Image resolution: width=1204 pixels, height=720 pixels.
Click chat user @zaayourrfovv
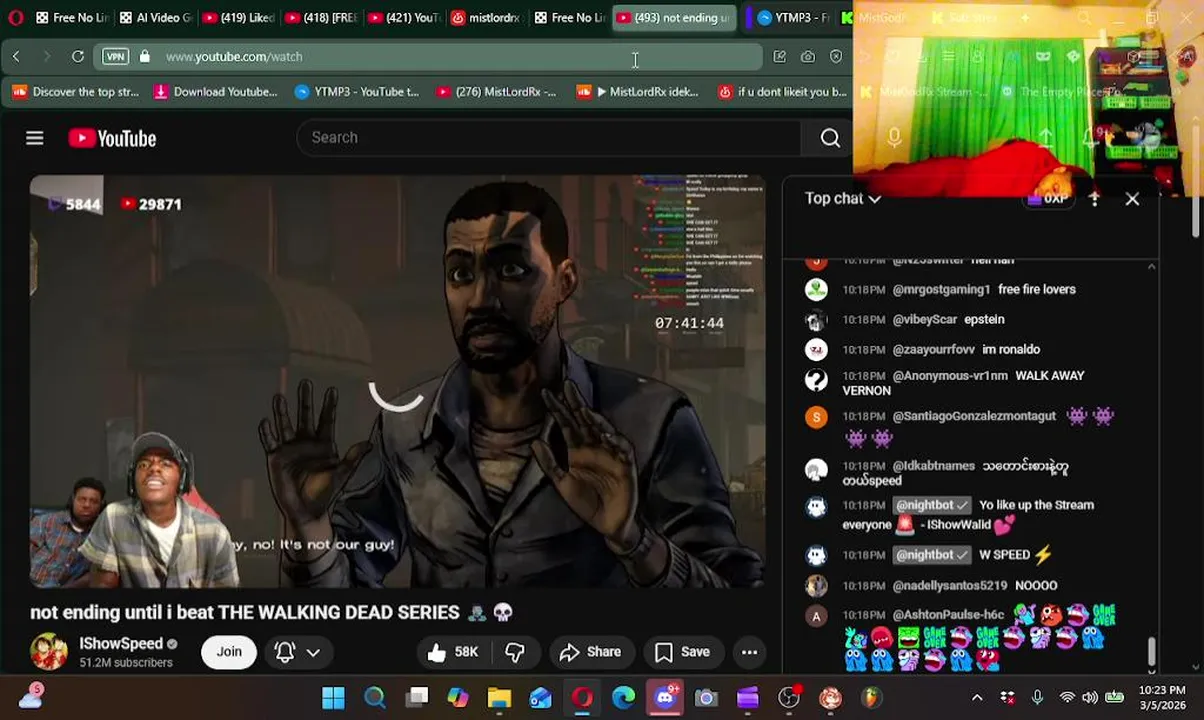[933, 349]
